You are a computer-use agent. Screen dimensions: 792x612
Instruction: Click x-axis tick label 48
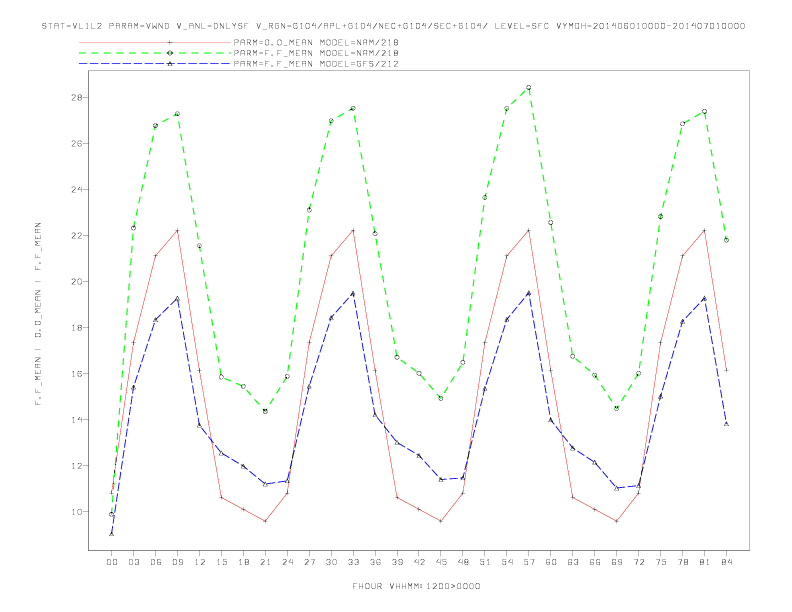pyautogui.click(x=463, y=562)
